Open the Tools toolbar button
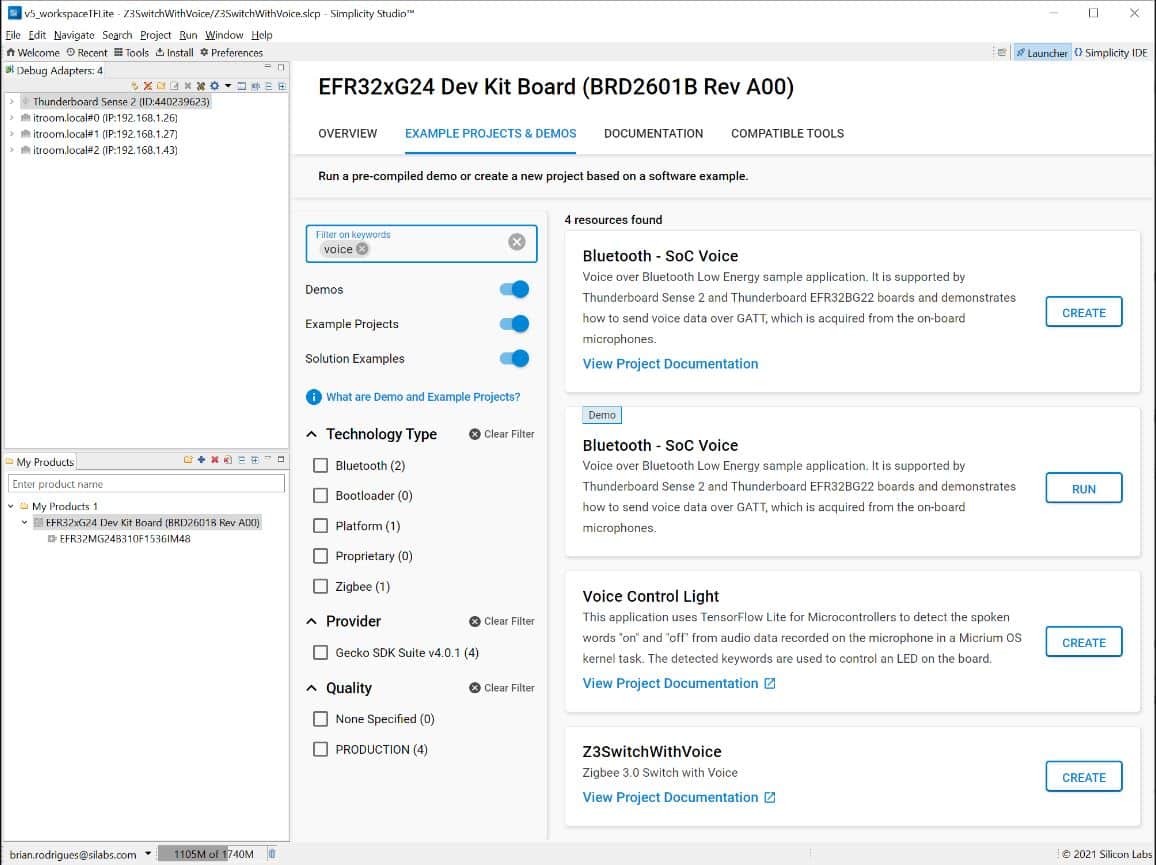Image resolution: width=1156 pixels, height=865 pixels. coord(131,52)
